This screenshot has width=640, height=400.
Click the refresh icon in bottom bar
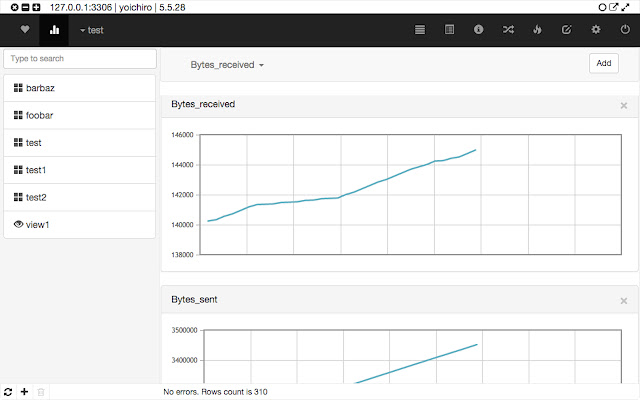8,392
